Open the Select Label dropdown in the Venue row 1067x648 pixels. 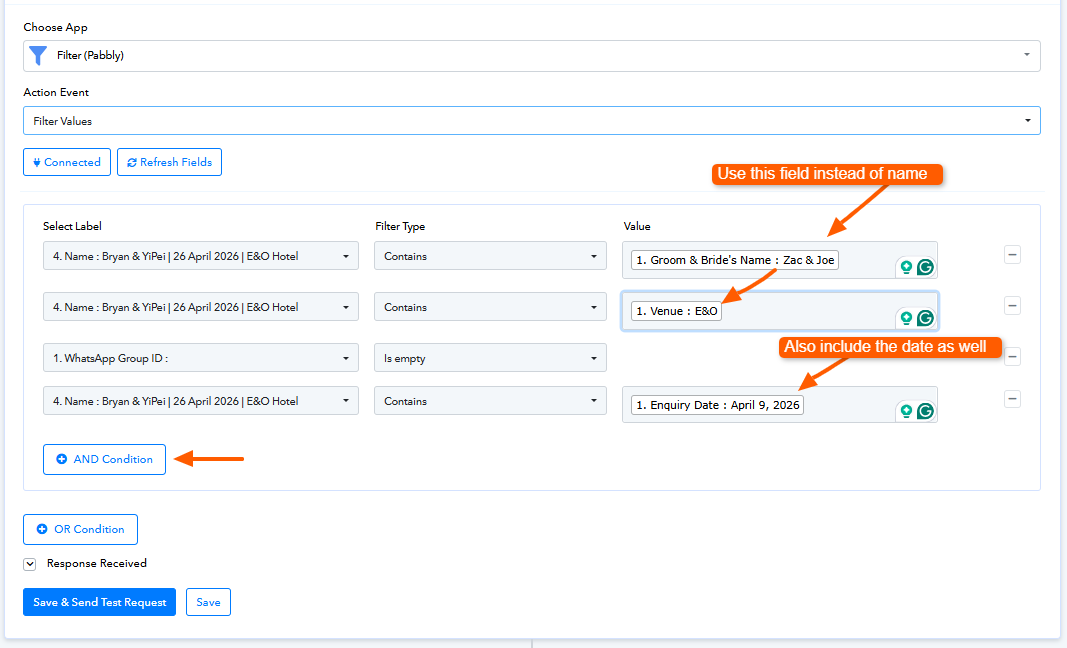pyautogui.click(x=201, y=307)
